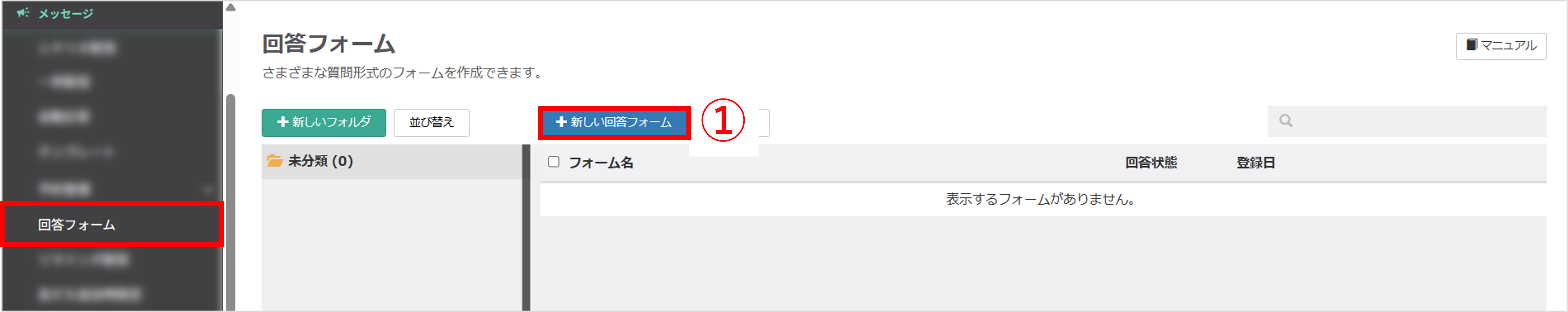Select the 未分類 (0) folder

click(392, 162)
